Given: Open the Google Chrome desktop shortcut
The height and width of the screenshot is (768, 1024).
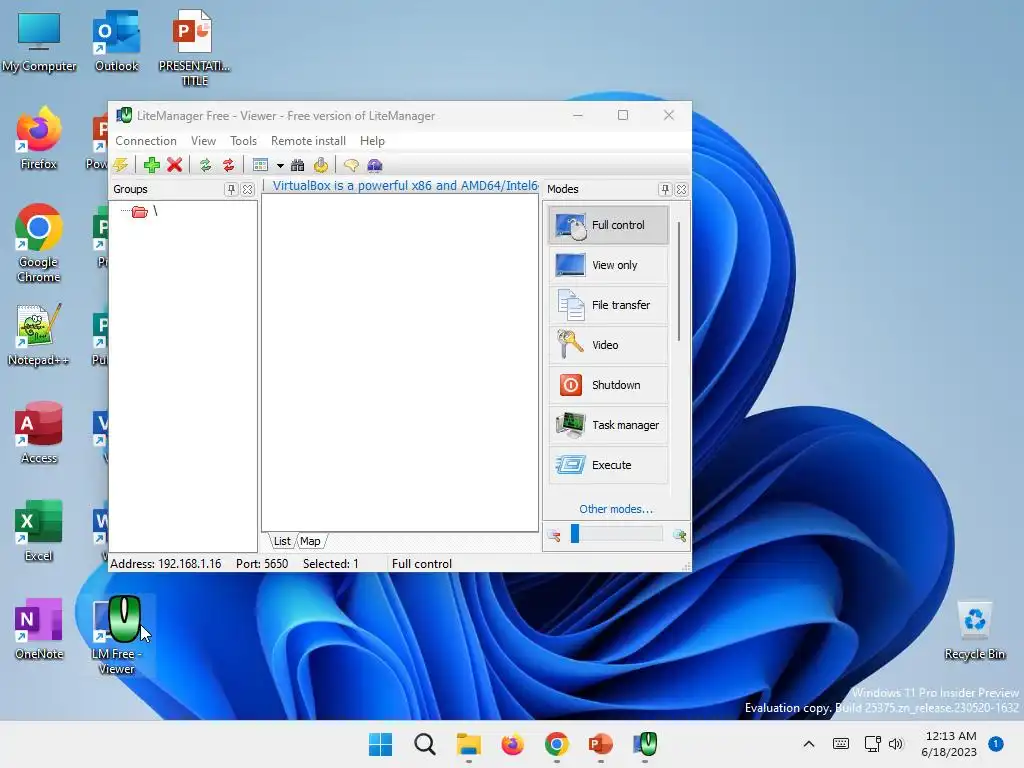Looking at the screenshot, I should [x=39, y=244].
